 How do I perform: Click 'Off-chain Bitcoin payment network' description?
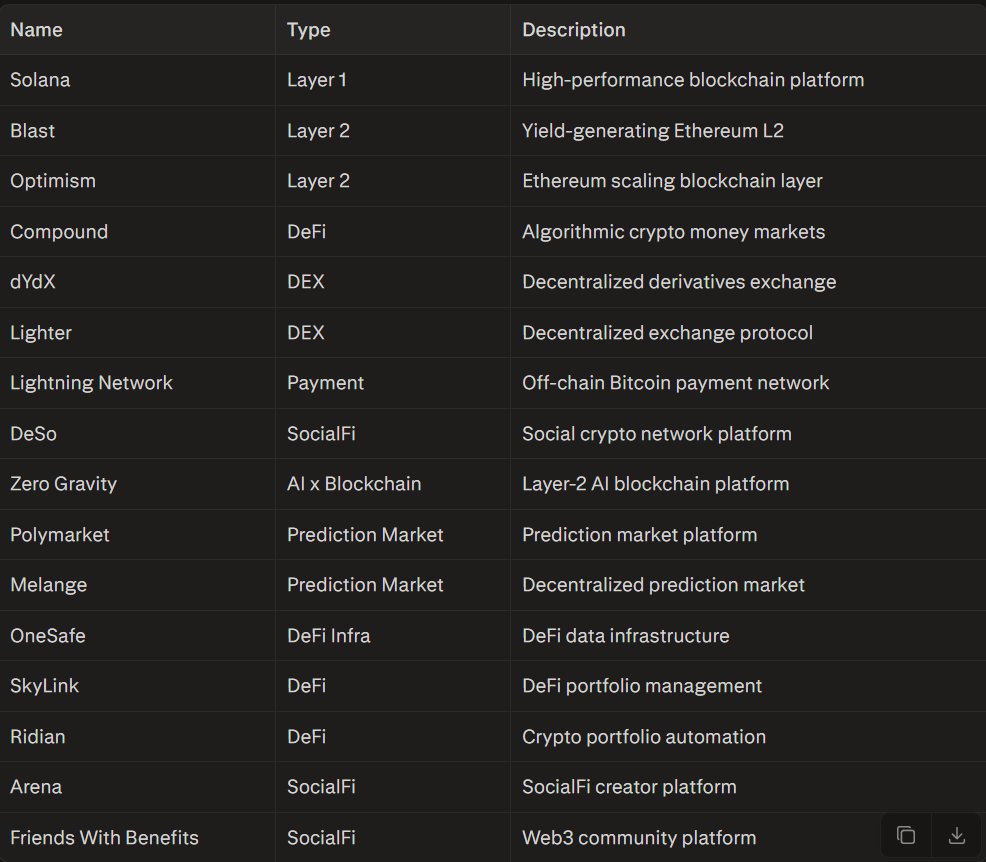675,383
